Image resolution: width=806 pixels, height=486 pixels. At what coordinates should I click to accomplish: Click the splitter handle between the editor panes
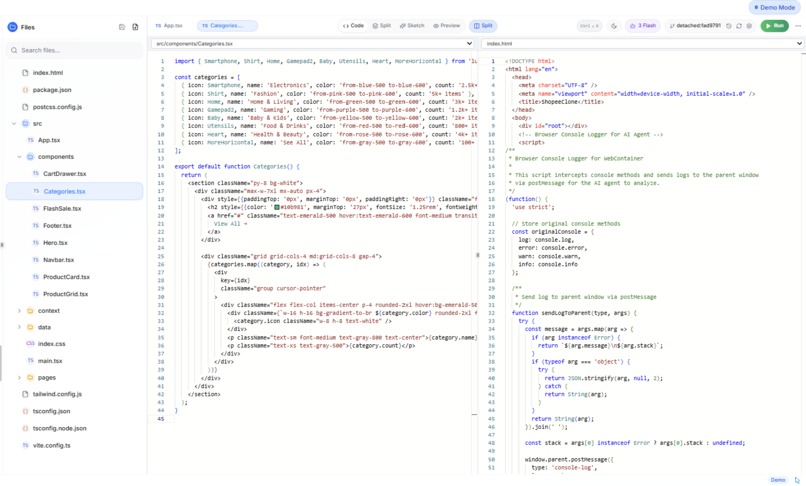pos(478,255)
